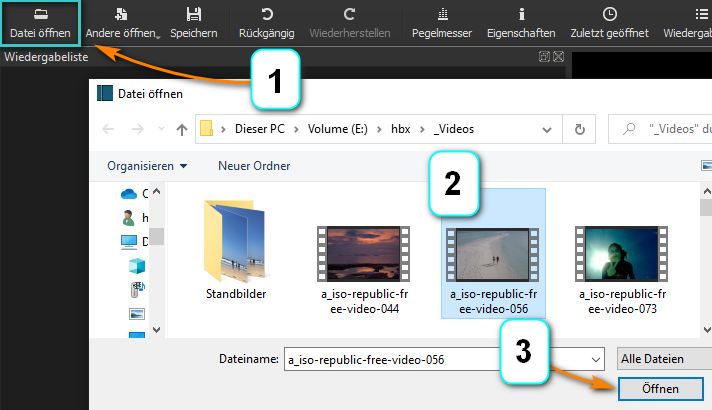Image resolution: width=712 pixels, height=410 pixels.
Task: Undock the Wiedergabeliste panel
Action: pos(543,58)
